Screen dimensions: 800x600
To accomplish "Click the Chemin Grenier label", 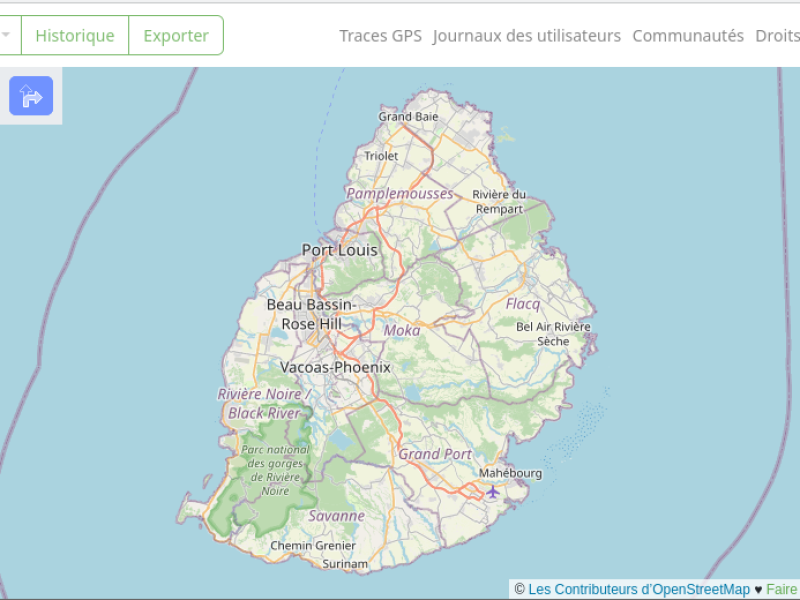I will pos(313,545).
